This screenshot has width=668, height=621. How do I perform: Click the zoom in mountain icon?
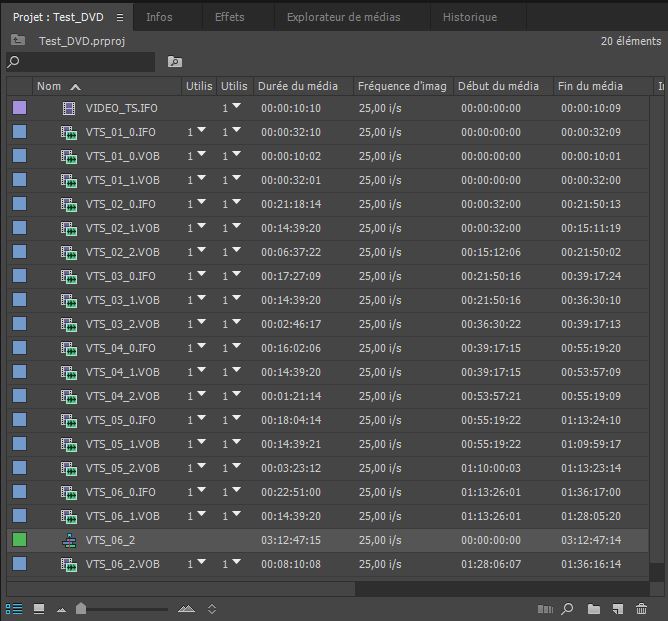[186, 609]
